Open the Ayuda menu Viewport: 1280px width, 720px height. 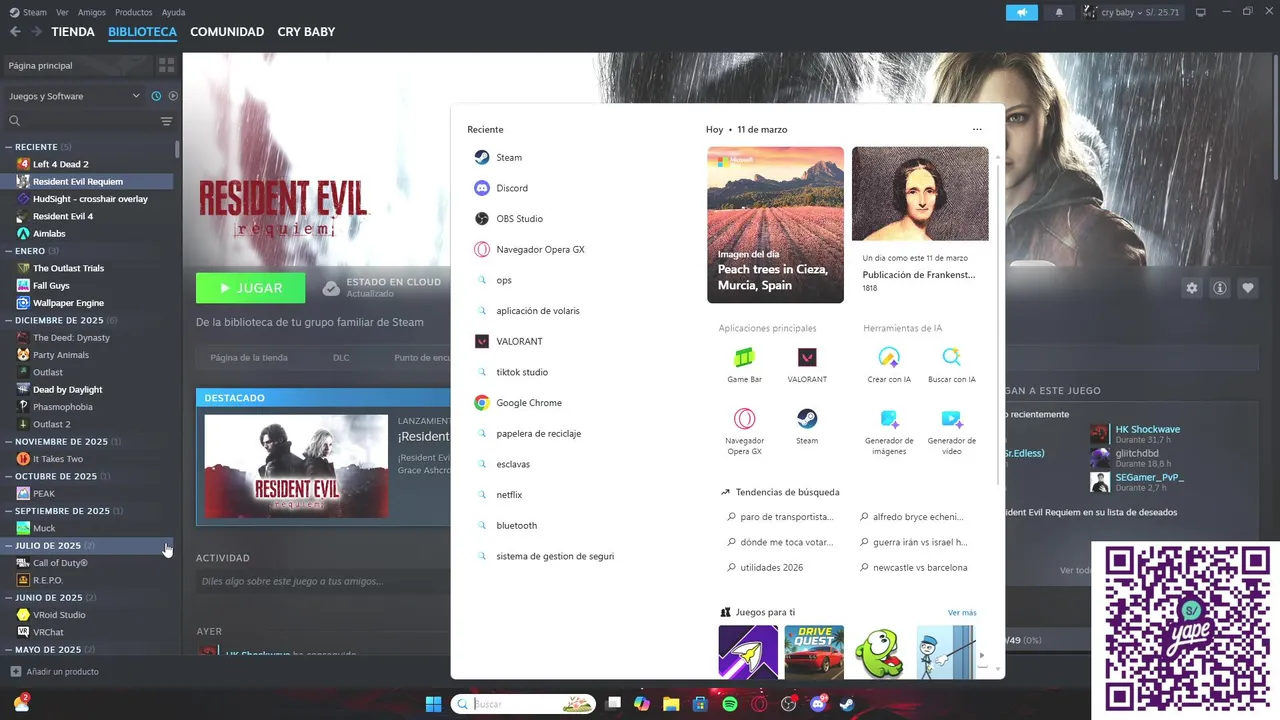coord(173,12)
